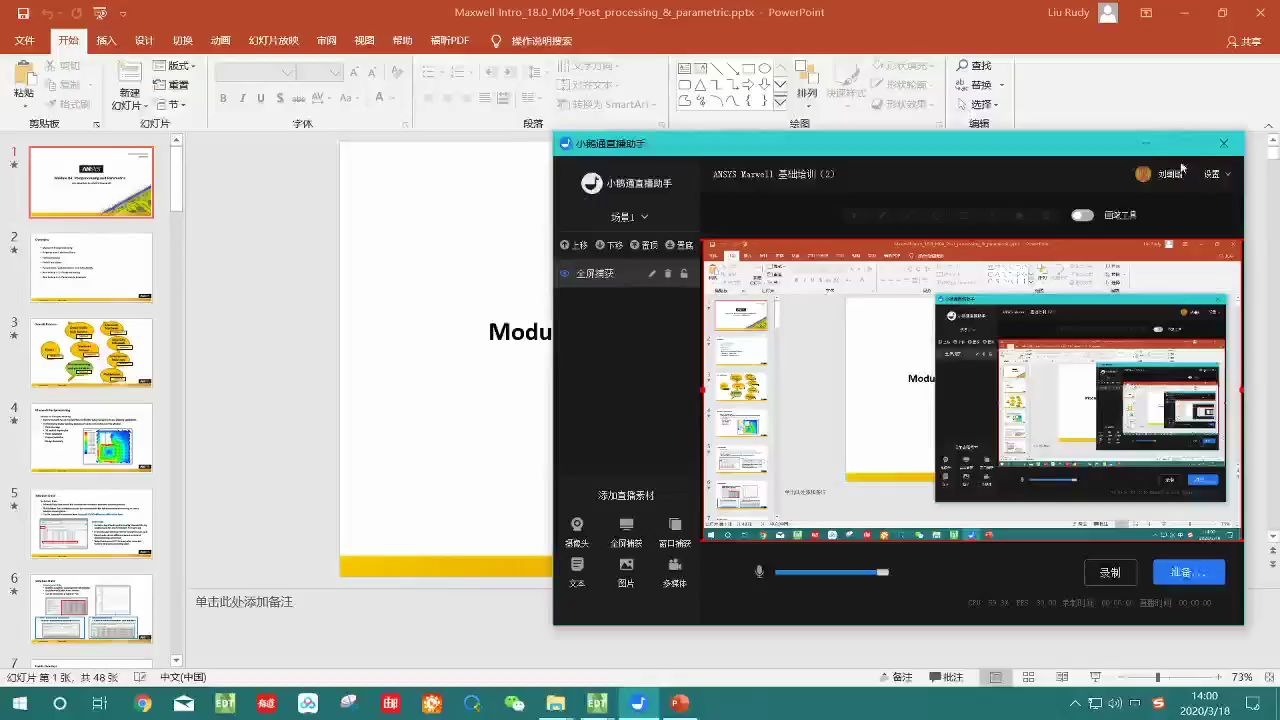Click the blue Prepare (准备) button

pyautogui.click(x=1188, y=572)
